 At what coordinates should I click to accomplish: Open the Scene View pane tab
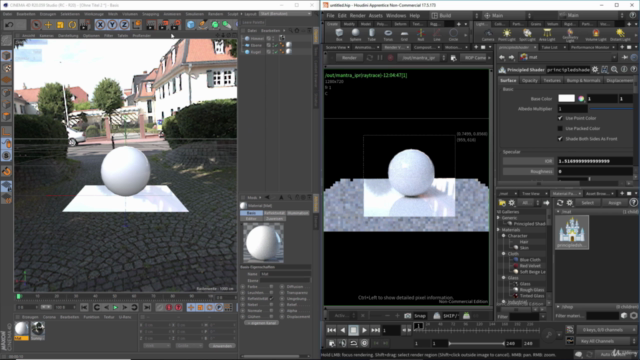click(336, 47)
